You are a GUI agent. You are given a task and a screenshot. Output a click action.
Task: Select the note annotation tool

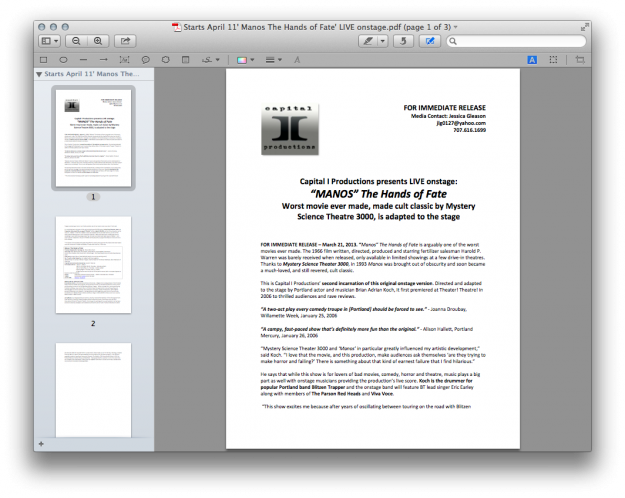pos(185,60)
